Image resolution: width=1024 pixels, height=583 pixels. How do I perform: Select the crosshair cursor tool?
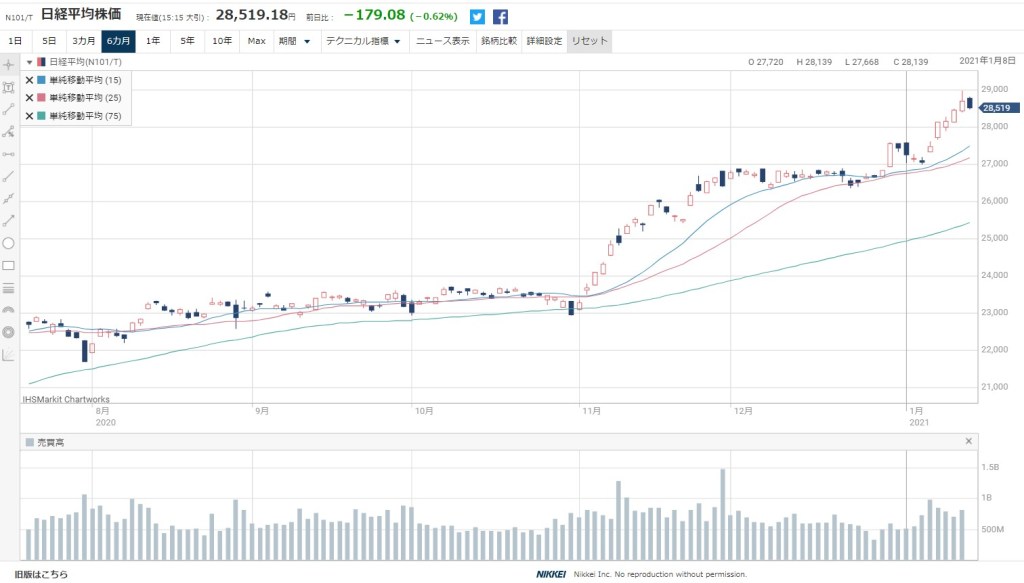(x=9, y=64)
